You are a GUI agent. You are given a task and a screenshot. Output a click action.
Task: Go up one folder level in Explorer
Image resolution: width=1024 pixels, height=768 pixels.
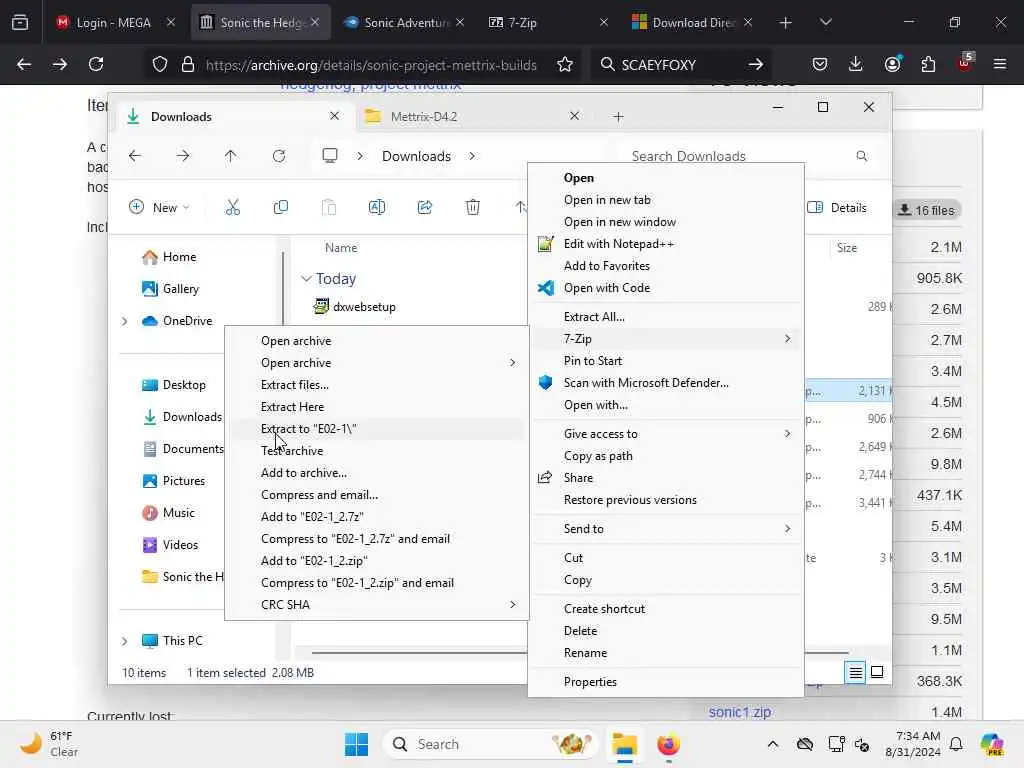click(x=231, y=156)
